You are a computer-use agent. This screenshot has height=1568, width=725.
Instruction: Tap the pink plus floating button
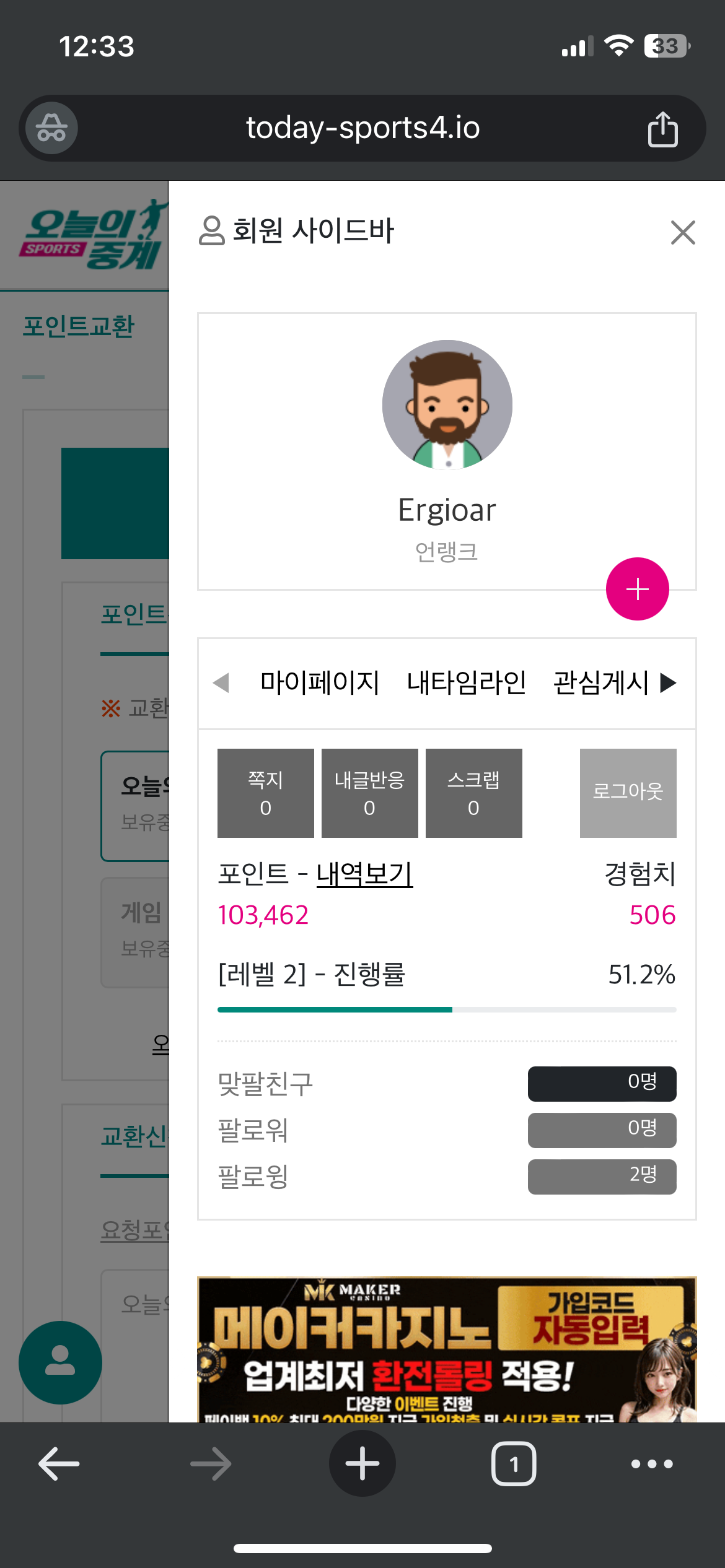tap(637, 589)
